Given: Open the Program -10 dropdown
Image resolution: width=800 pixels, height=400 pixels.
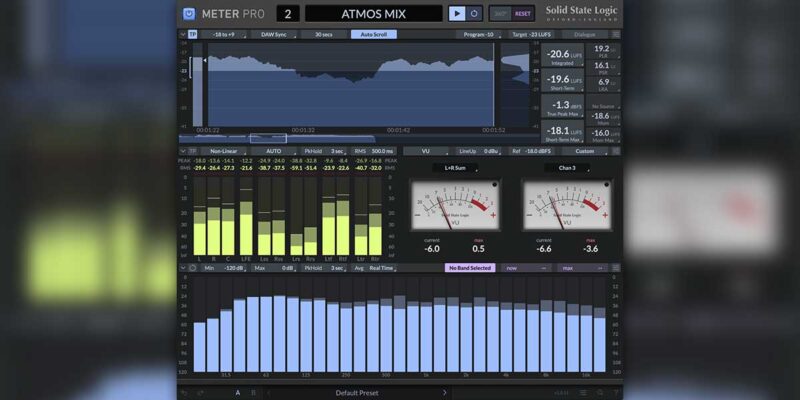Looking at the screenshot, I should coord(481,35).
